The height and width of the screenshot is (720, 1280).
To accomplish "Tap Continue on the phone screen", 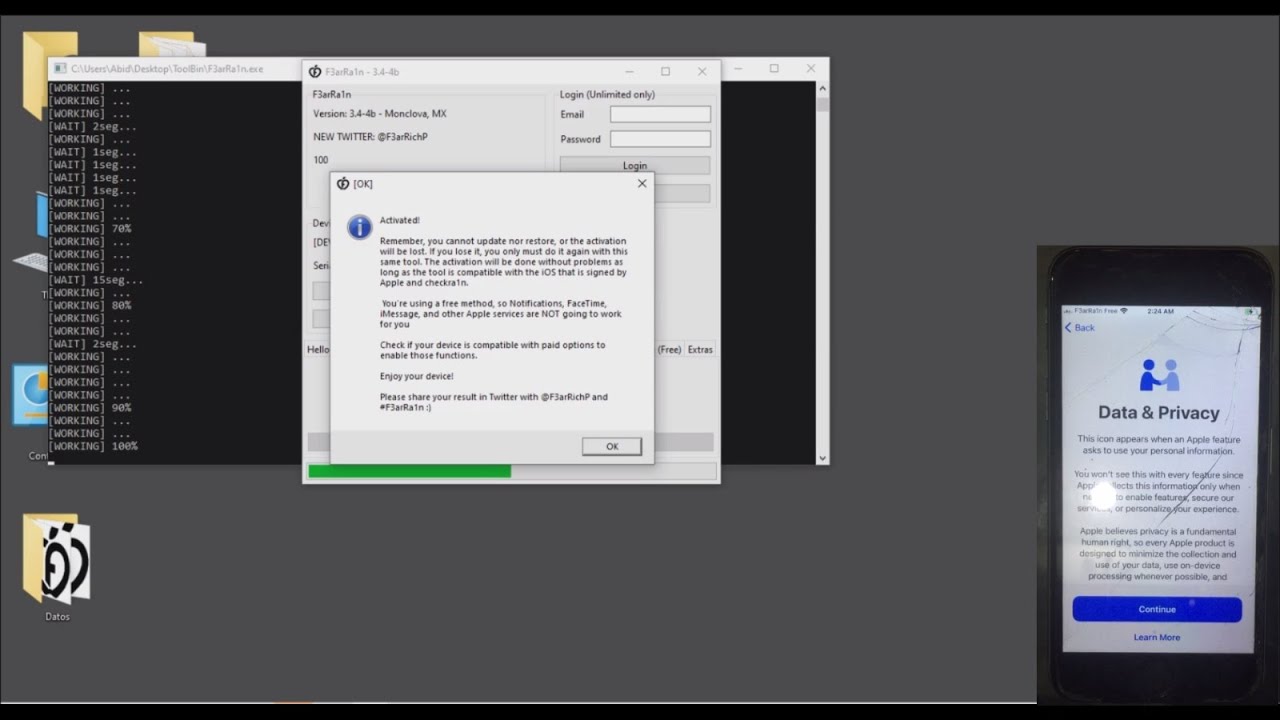I will 1157,609.
